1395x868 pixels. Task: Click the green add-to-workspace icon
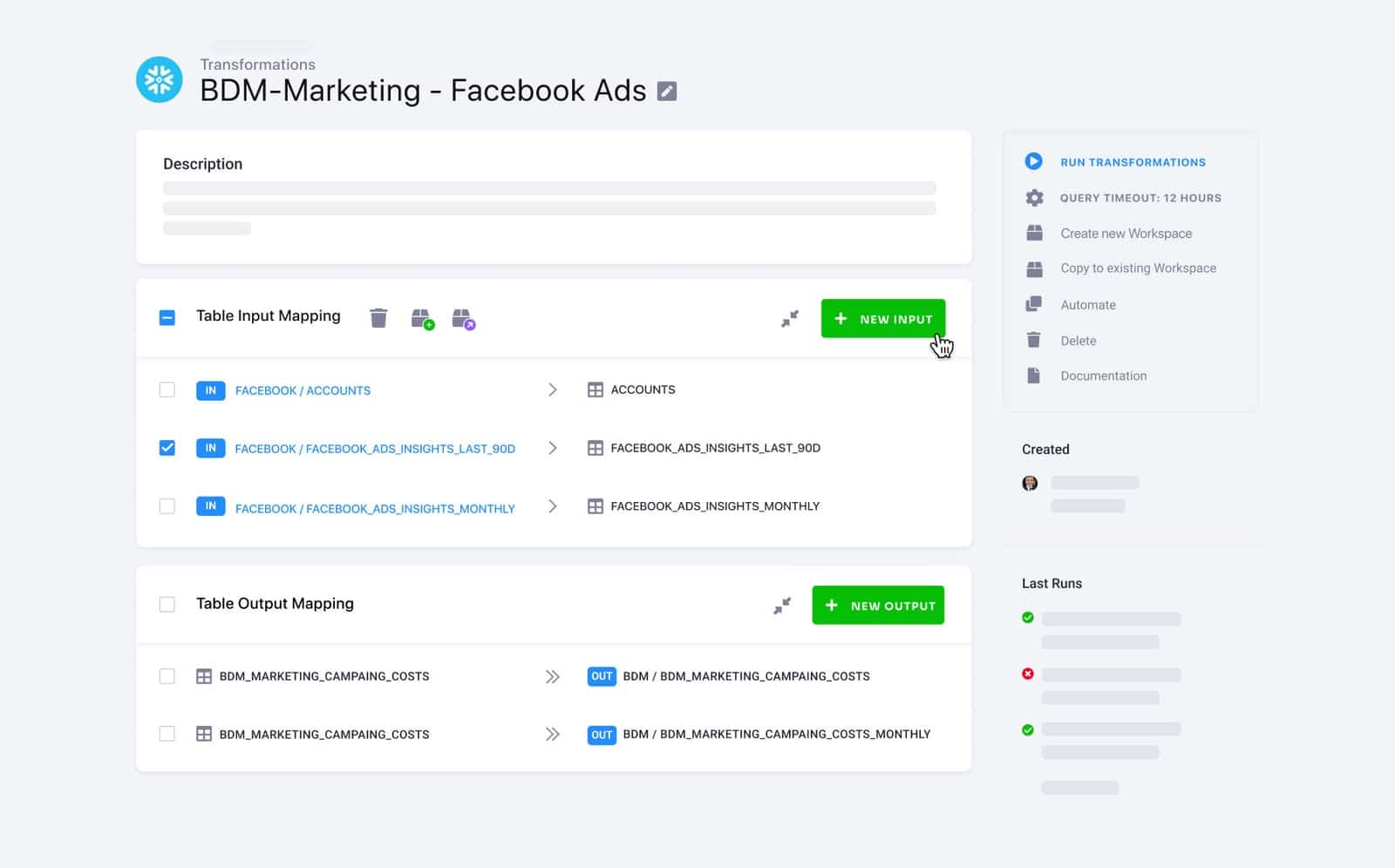point(422,318)
